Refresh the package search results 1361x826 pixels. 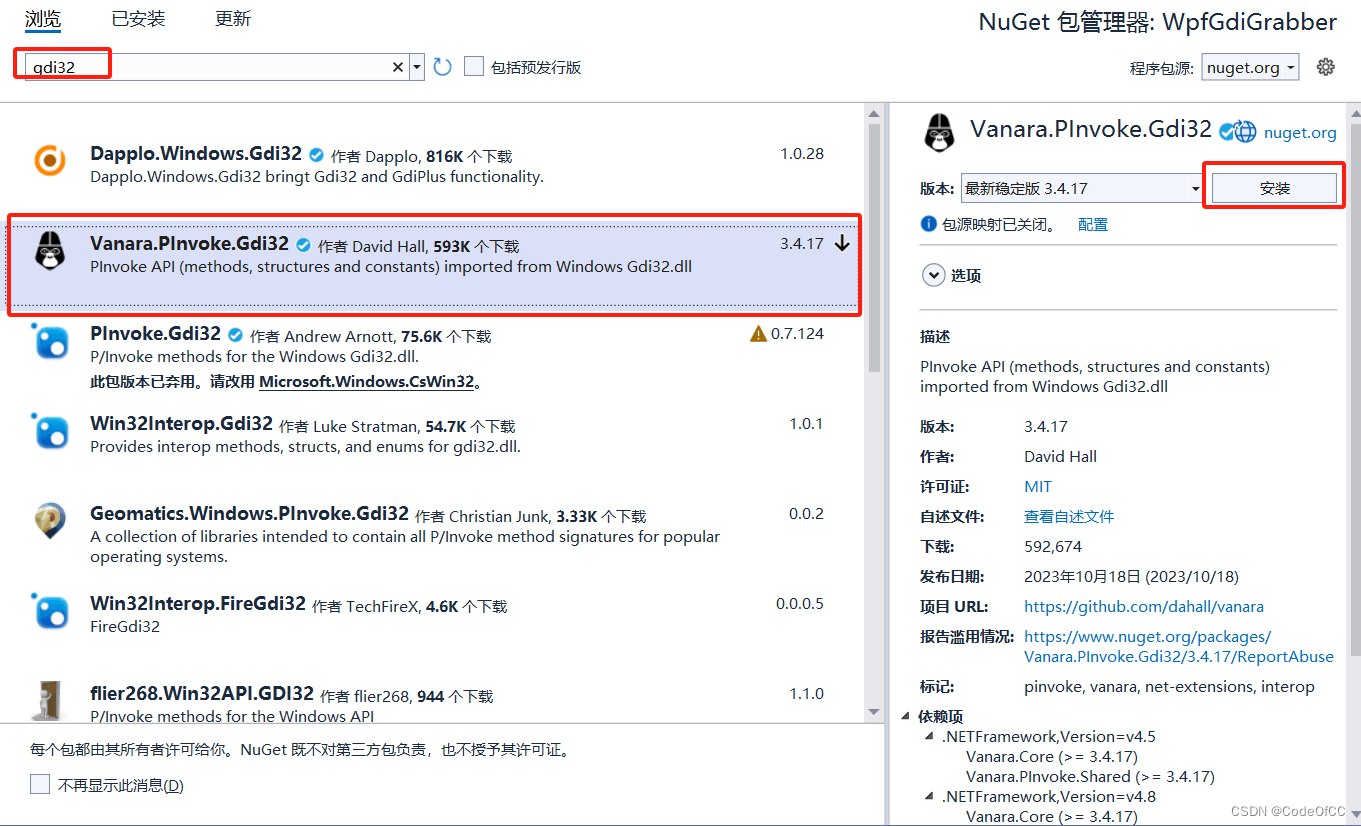443,67
